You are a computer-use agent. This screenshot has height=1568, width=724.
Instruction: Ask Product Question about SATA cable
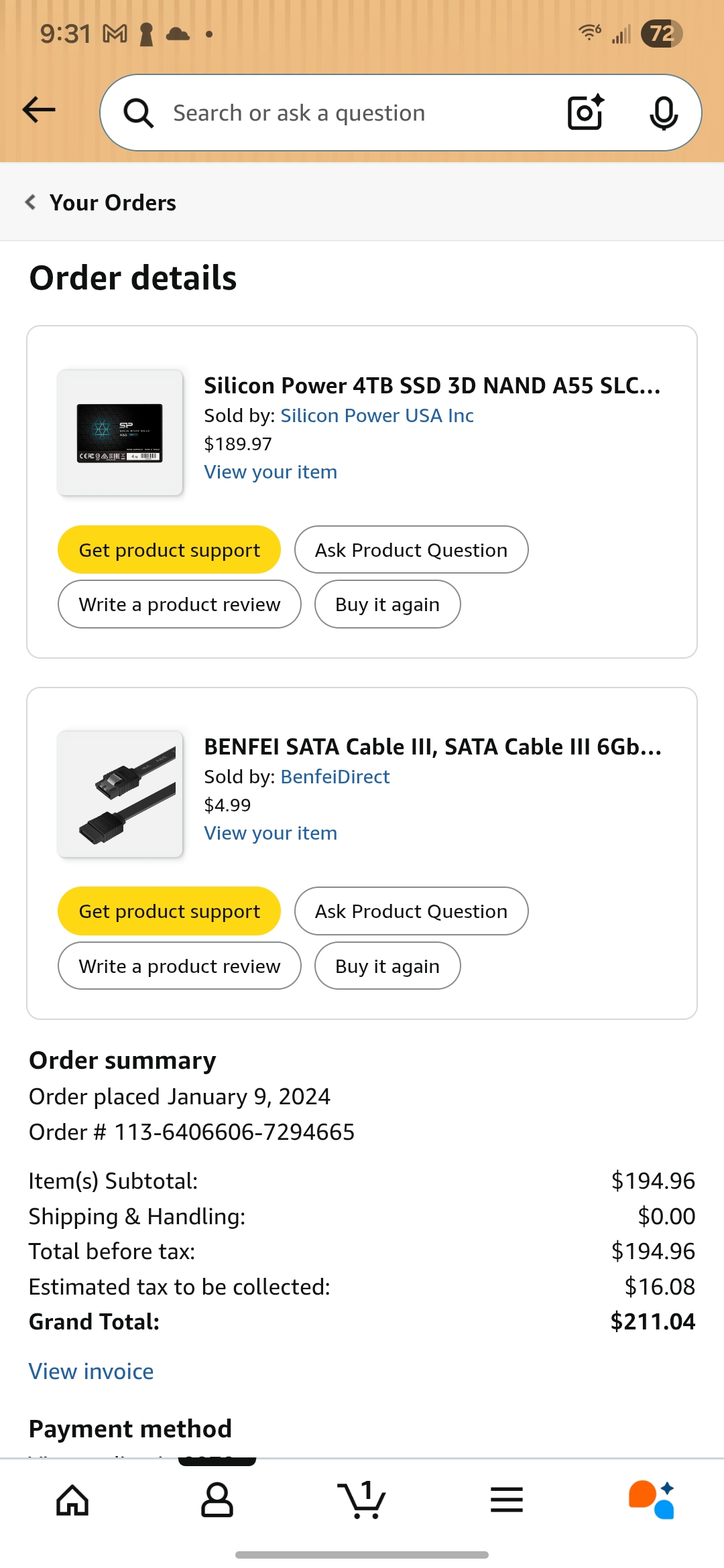point(411,911)
